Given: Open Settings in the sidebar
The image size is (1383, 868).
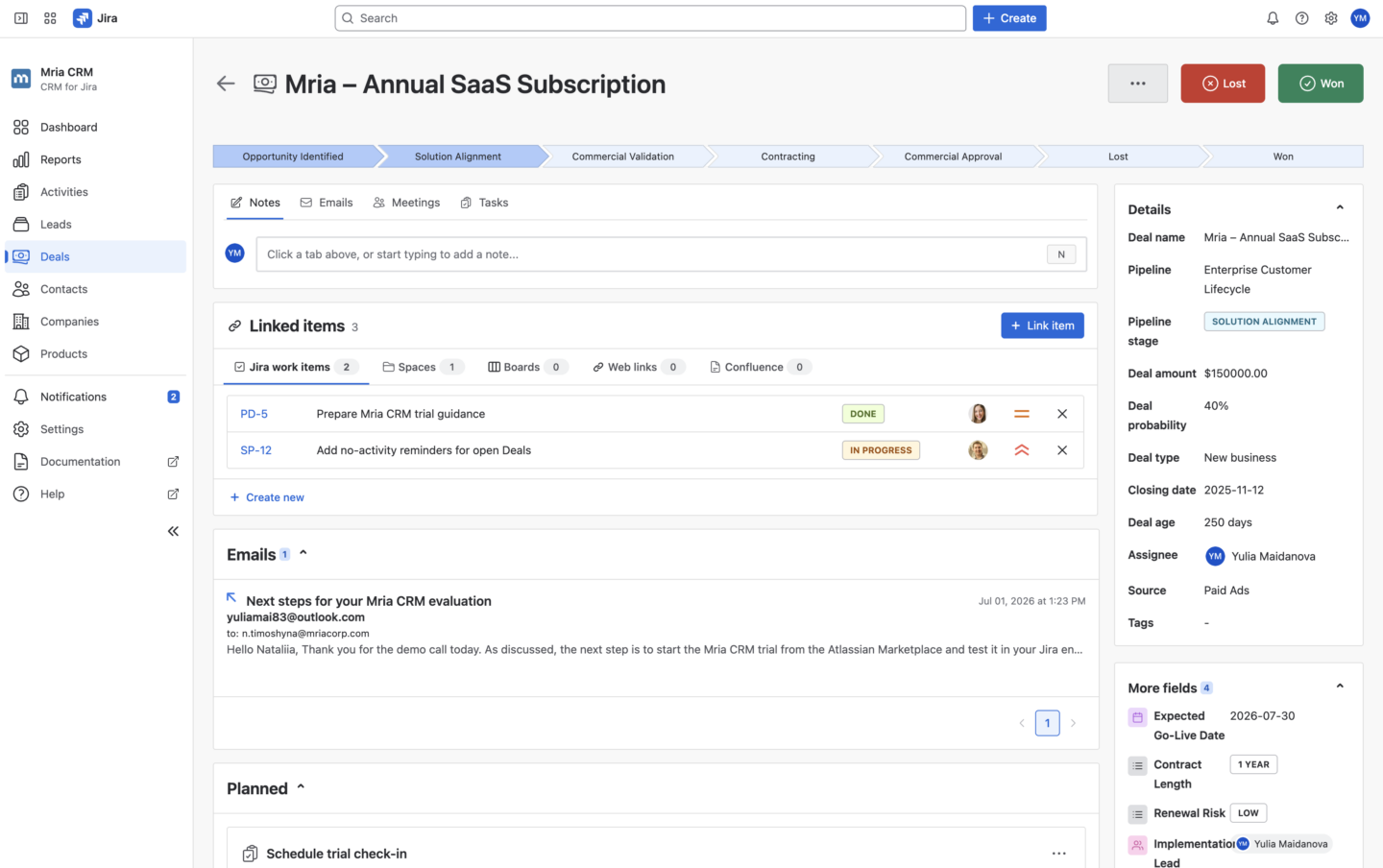Looking at the screenshot, I should pos(96,429).
